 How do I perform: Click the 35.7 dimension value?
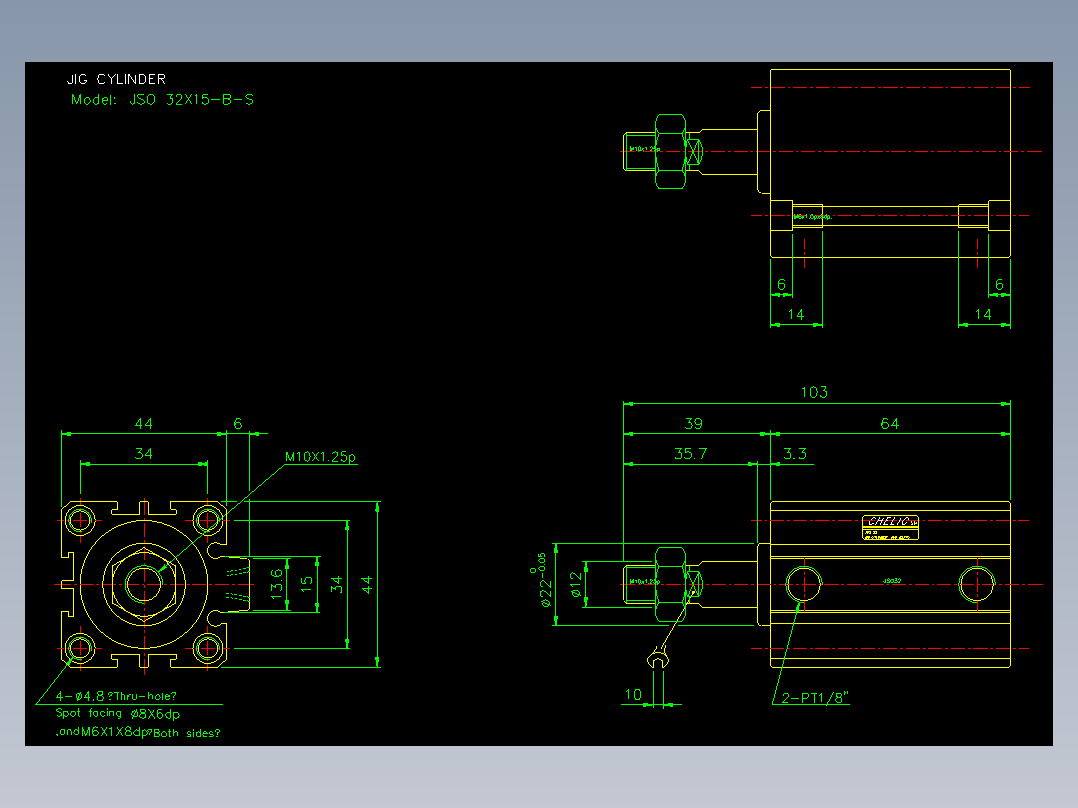coord(690,454)
